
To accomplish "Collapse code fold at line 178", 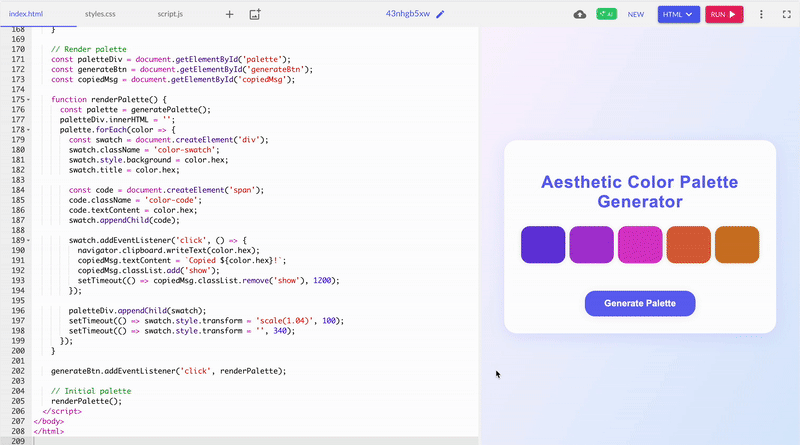I will 28,130.
